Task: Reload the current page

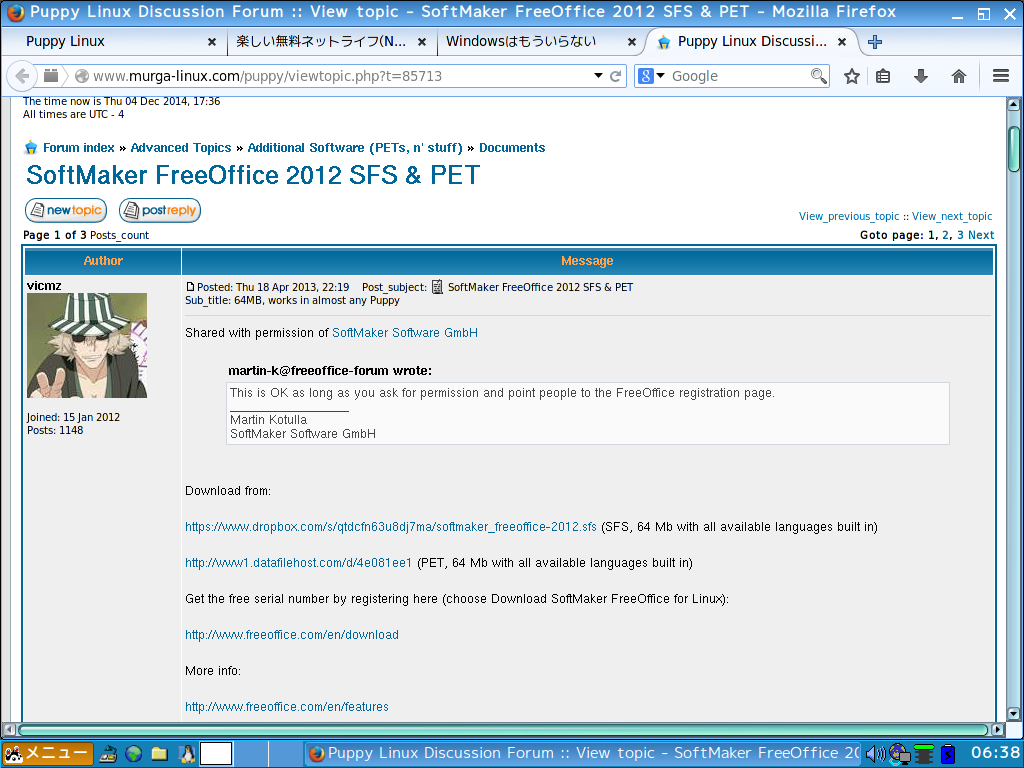Action: point(615,76)
